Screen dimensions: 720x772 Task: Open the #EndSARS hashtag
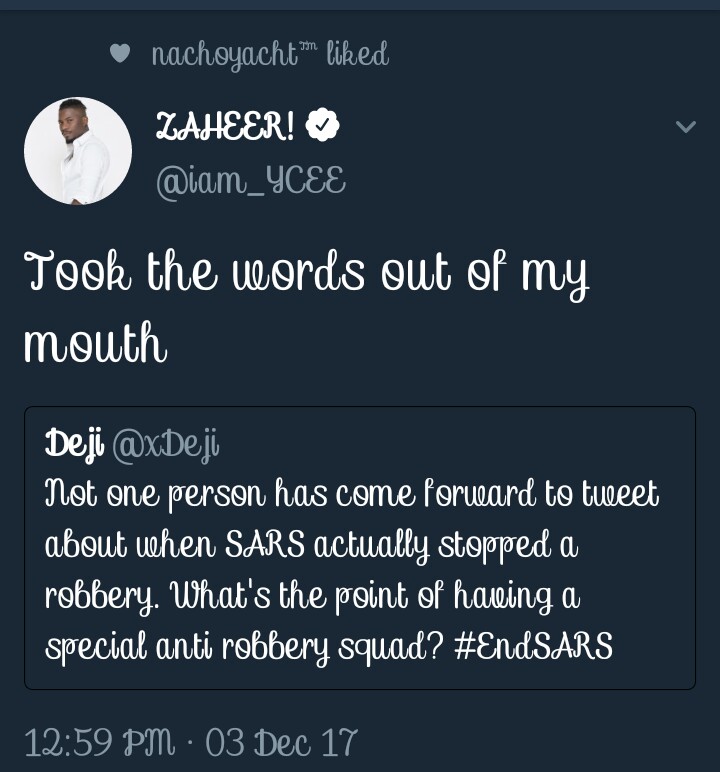coord(533,646)
